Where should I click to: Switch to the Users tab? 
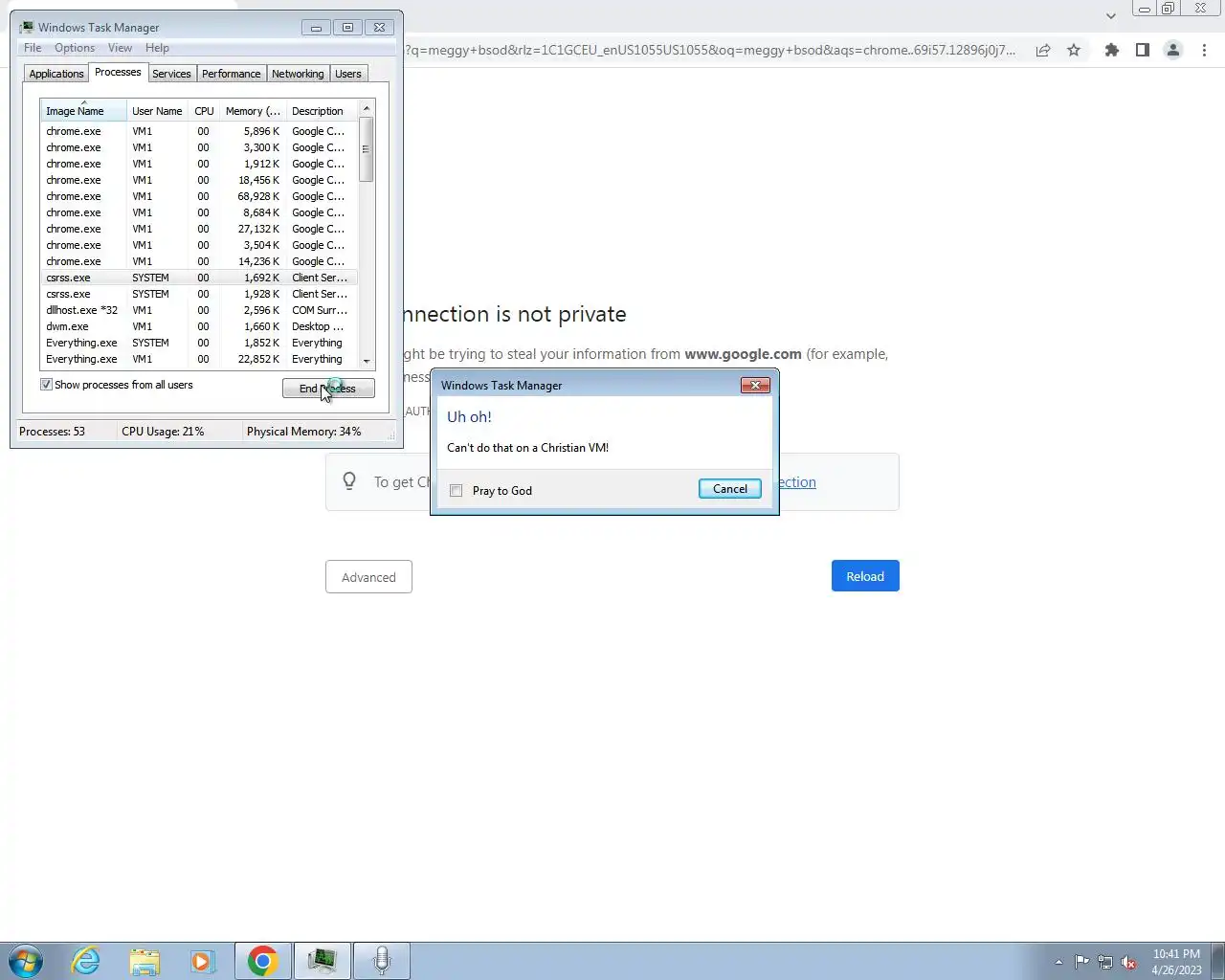pos(348,74)
